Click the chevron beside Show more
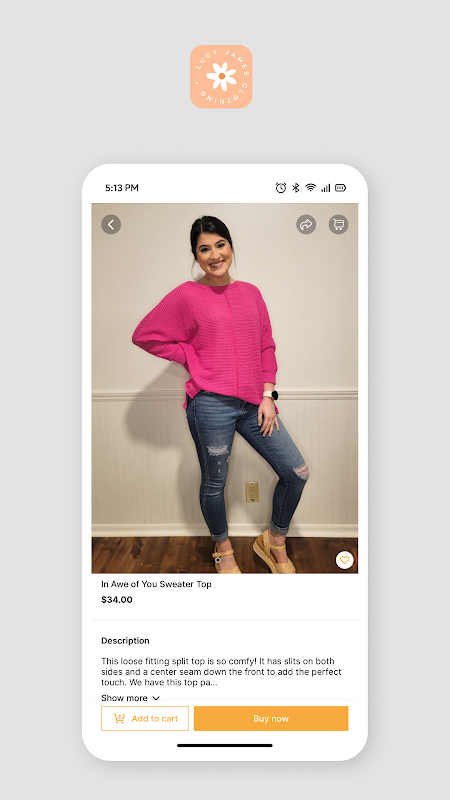 click(156, 698)
